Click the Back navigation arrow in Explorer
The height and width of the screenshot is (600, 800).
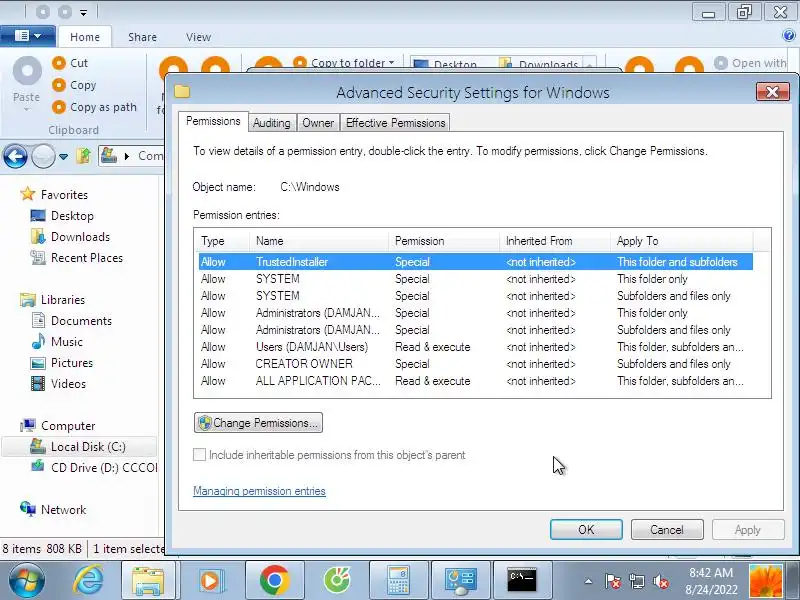[15, 156]
